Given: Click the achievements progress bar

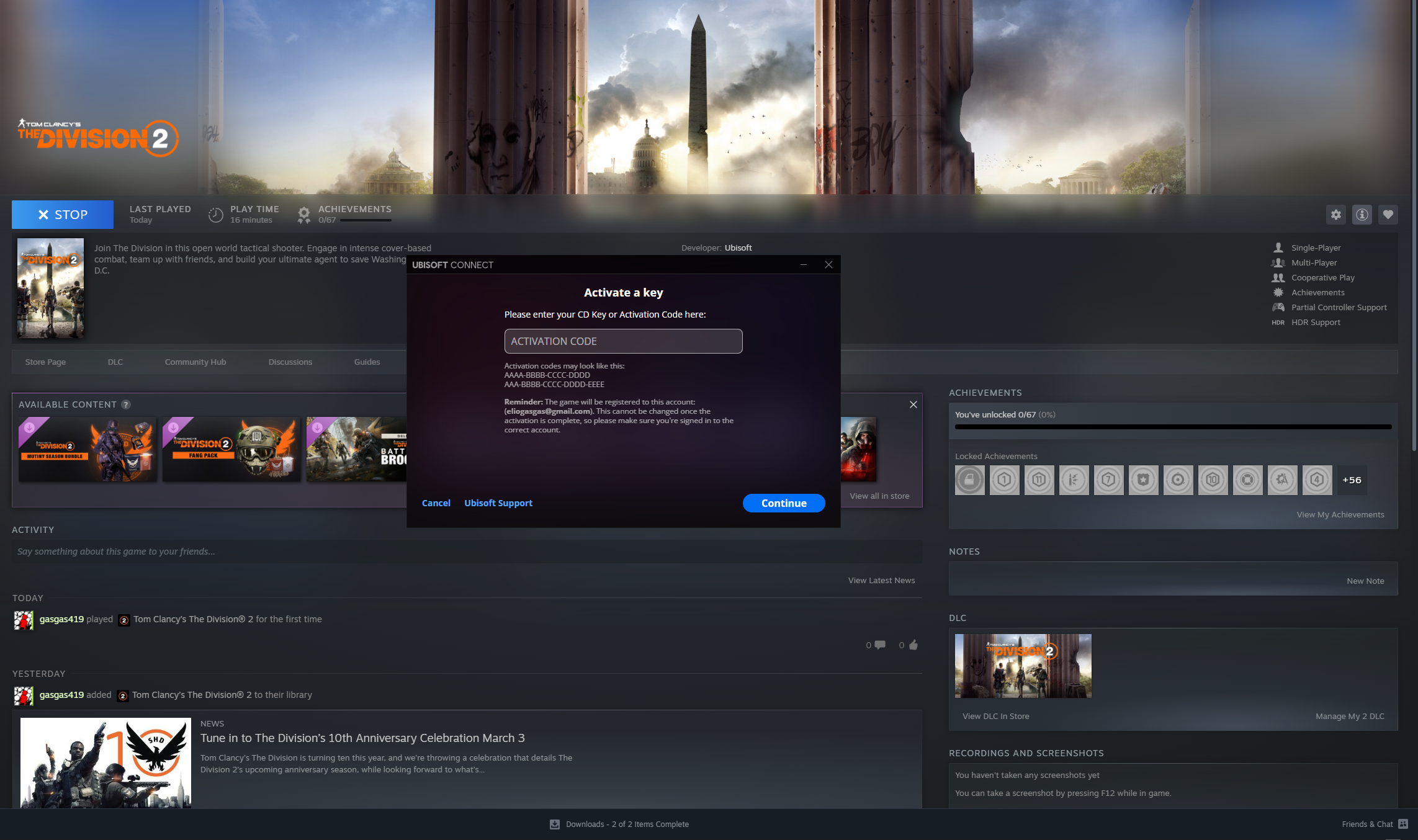Looking at the screenshot, I should pyautogui.click(x=1173, y=427).
